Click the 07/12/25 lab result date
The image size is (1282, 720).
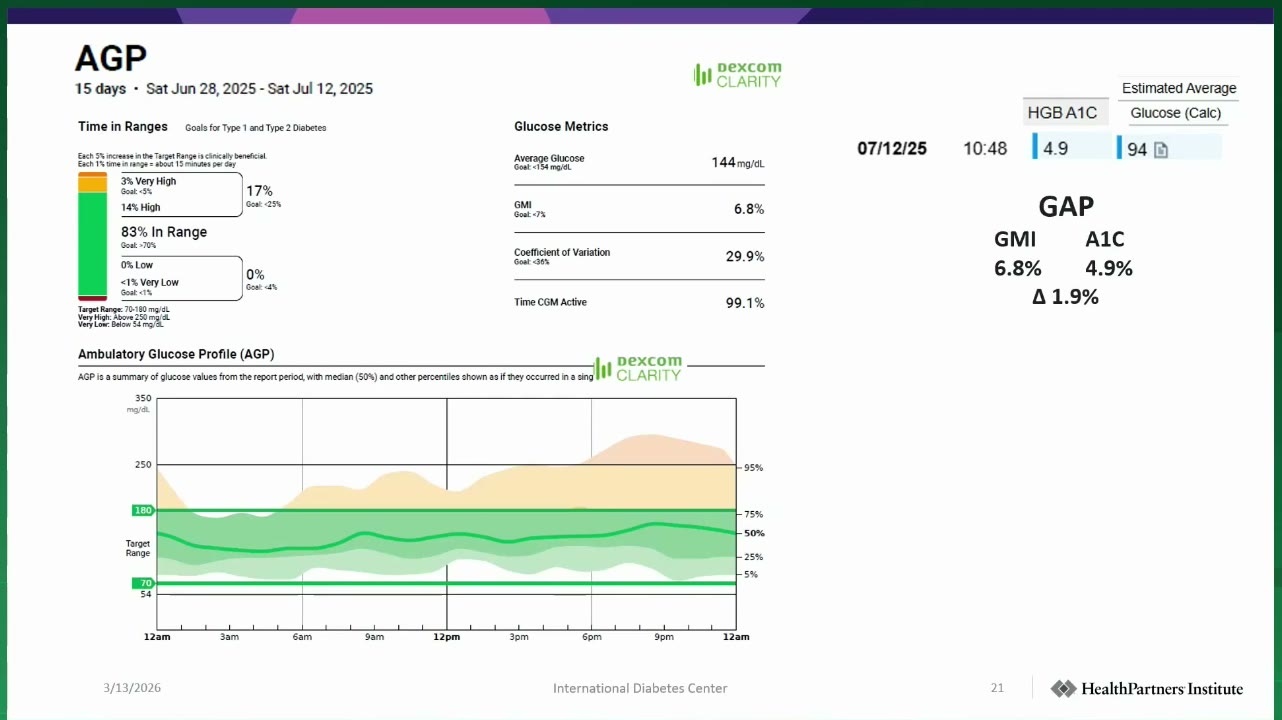point(892,148)
